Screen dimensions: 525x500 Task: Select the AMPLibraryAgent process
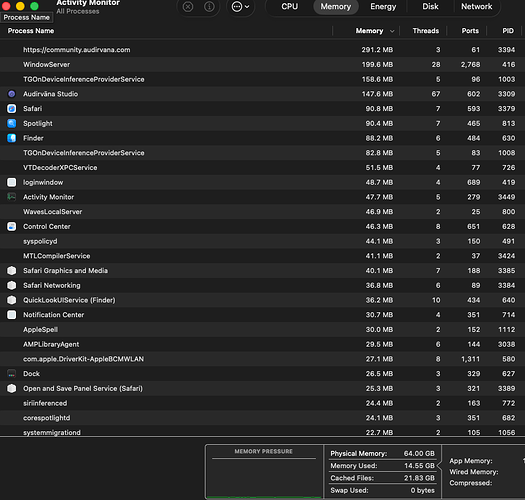click(262, 344)
